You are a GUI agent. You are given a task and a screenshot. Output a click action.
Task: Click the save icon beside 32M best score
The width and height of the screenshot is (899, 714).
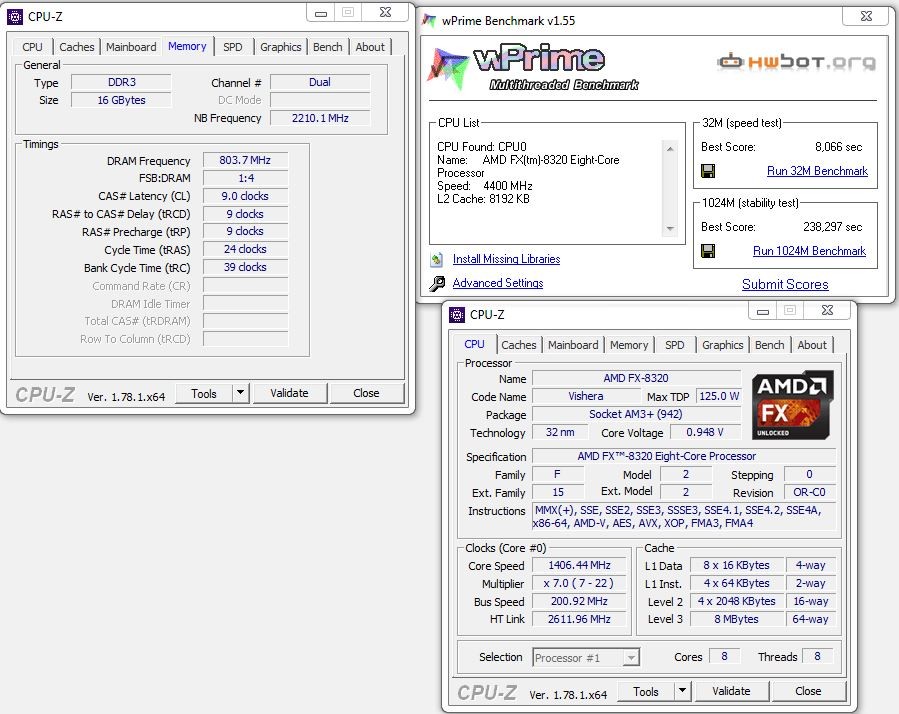click(x=708, y=171)
